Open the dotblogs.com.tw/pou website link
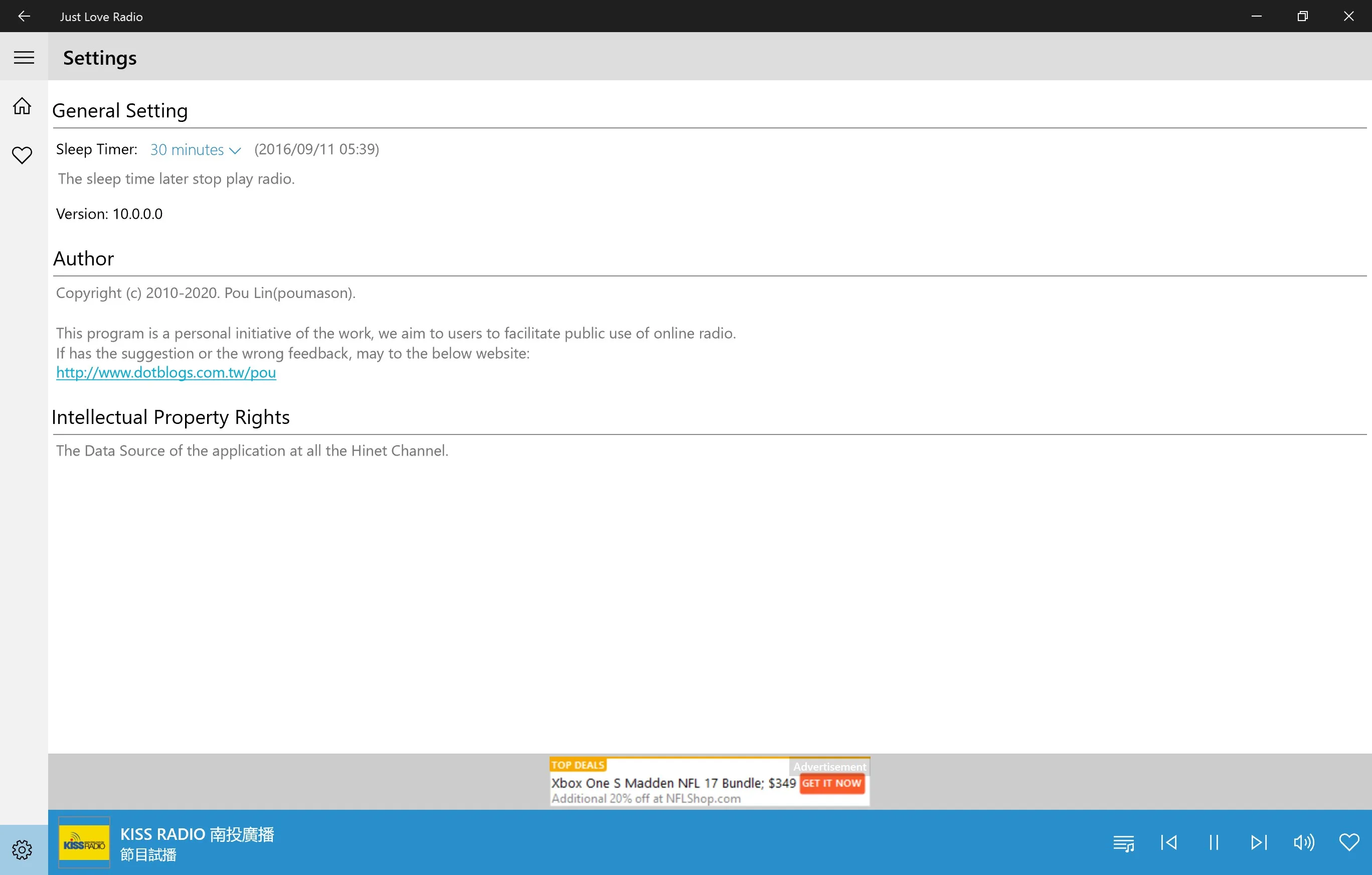This screenshot has height=875, width=1372. [x=166, y=373]
